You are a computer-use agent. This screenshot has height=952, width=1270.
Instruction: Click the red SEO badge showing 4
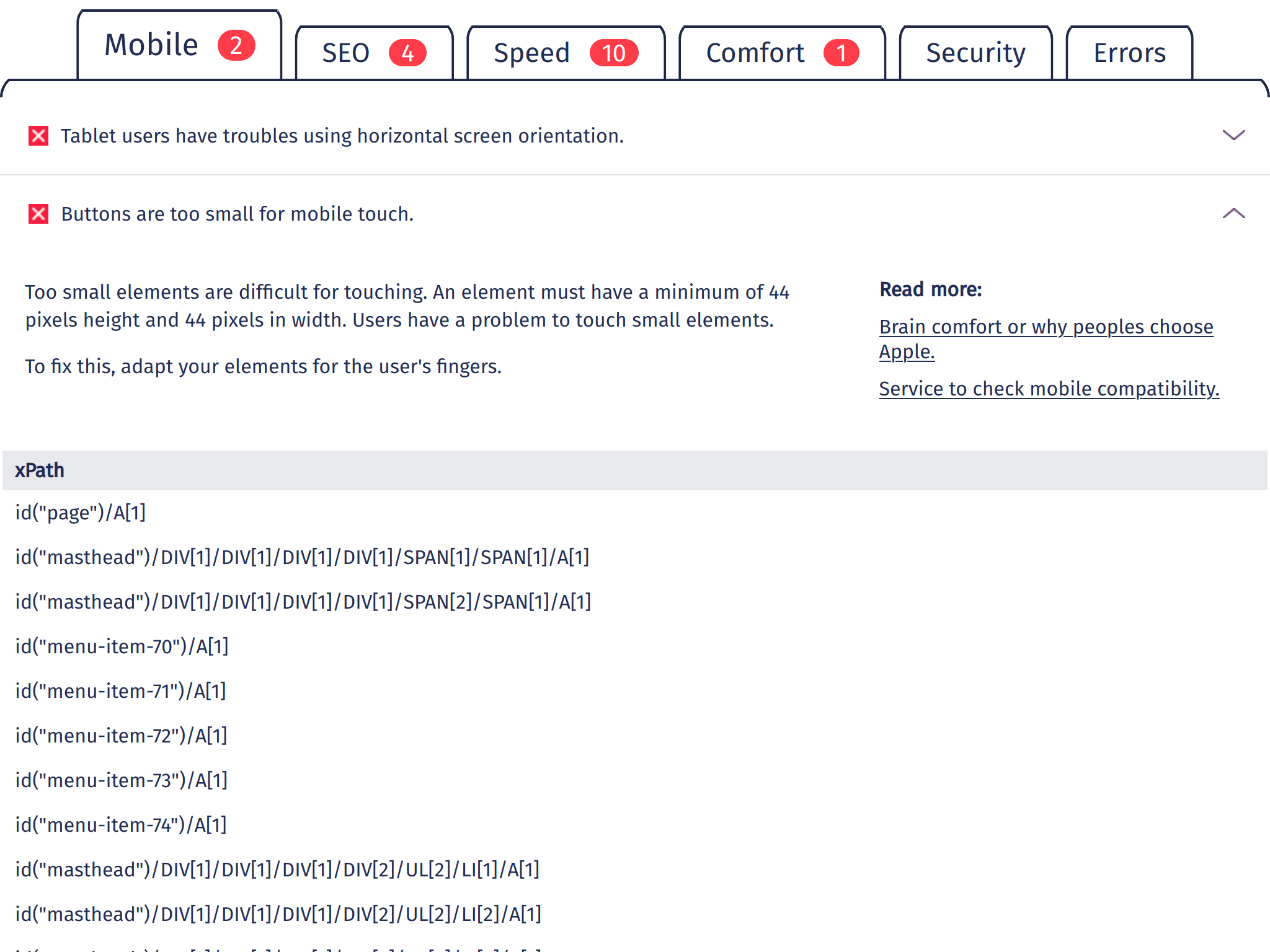point(407,53)
